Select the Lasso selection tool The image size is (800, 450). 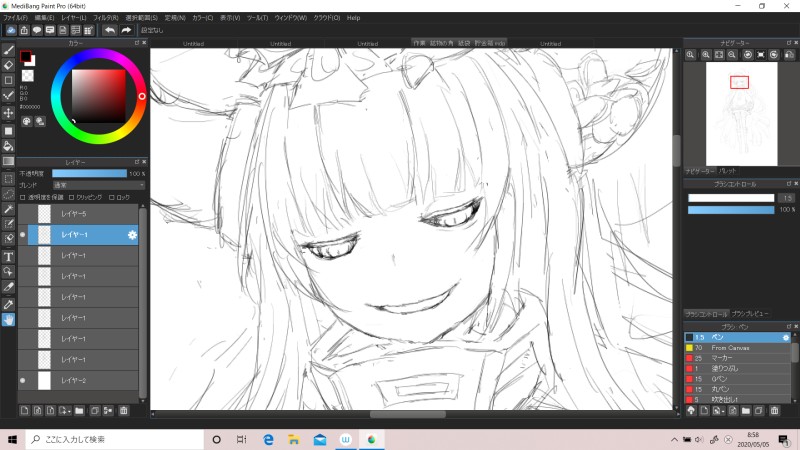click(x=9, y=194)
